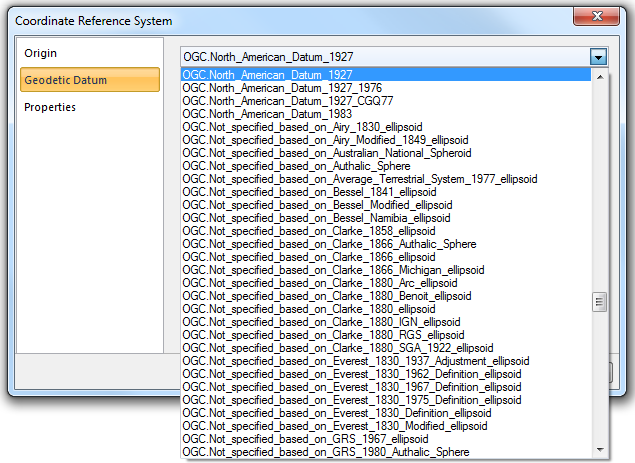Pick Everest_1830_1937_Adjustment_ellipsoid entry

coord(386,361)
